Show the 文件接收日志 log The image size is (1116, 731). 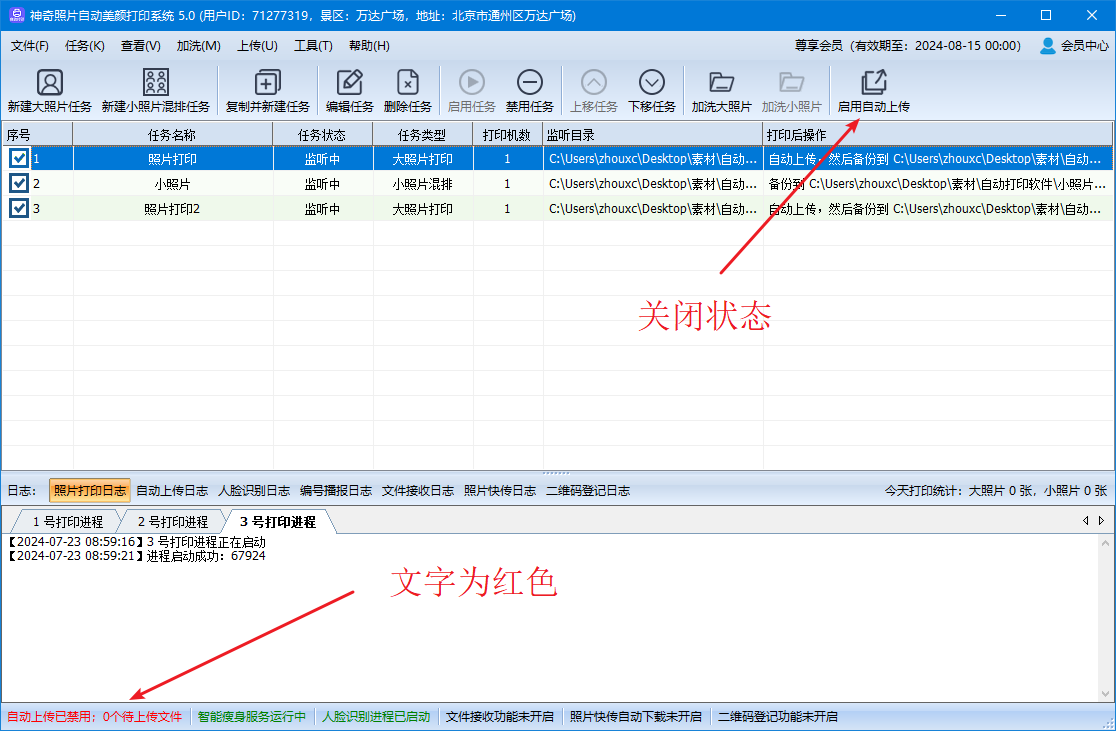click(x=418, y=490)
